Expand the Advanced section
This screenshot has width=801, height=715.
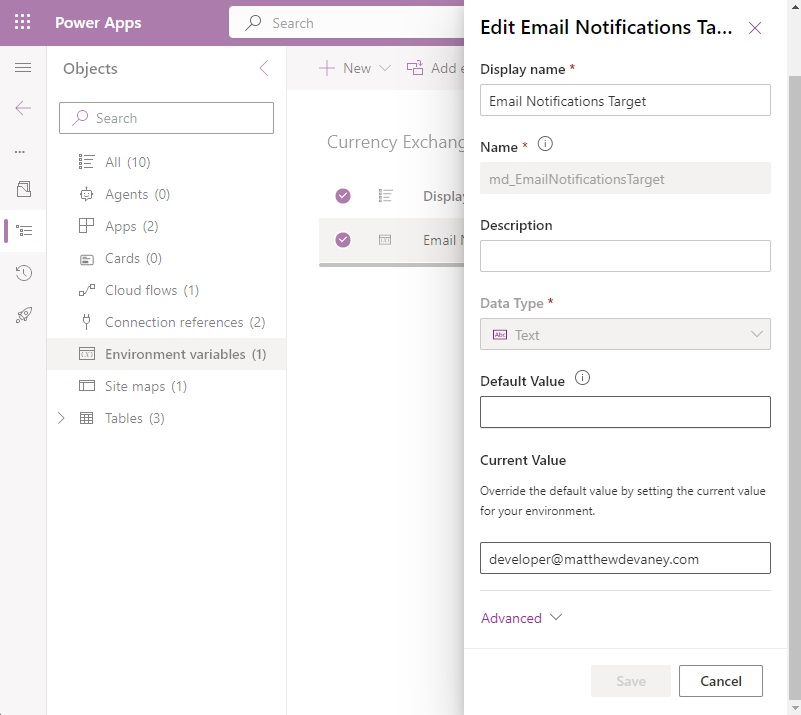click(521, 618)
